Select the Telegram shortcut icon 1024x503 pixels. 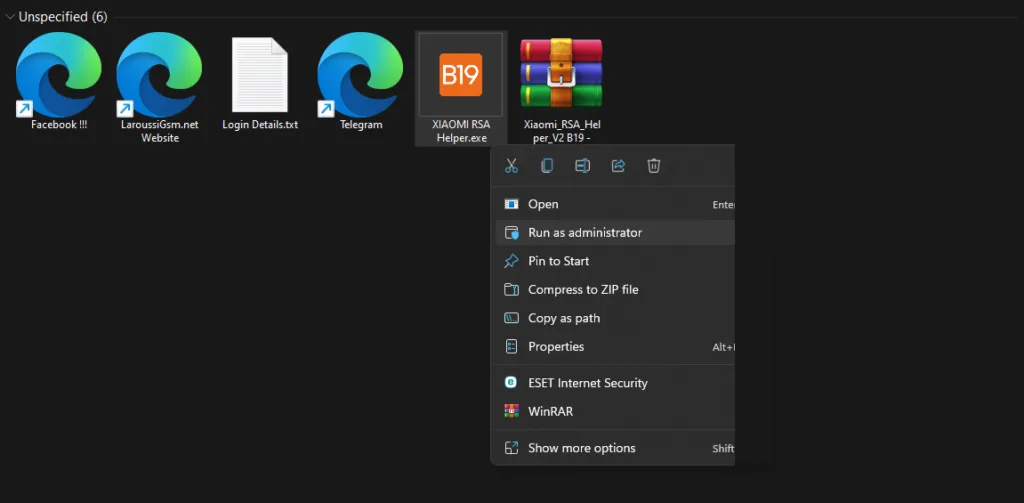360,74
